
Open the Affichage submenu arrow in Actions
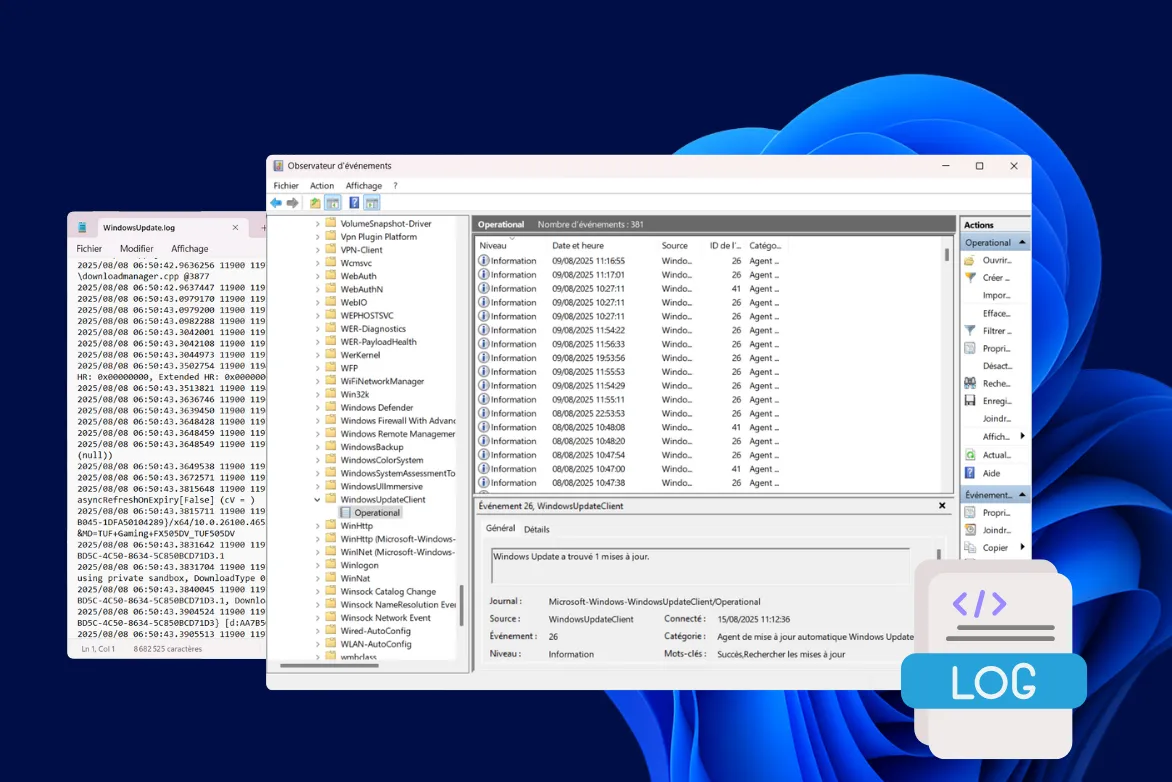1022,436
